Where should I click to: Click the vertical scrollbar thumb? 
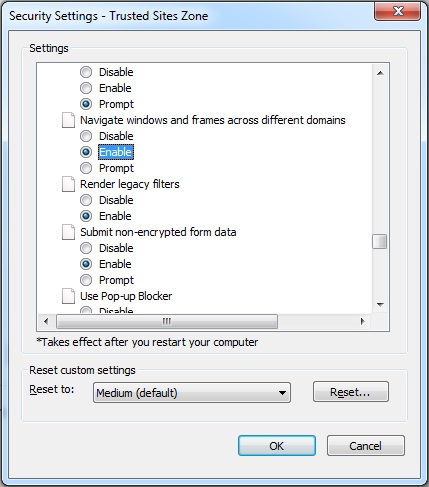pyautogui.click(x=380, y=242)
